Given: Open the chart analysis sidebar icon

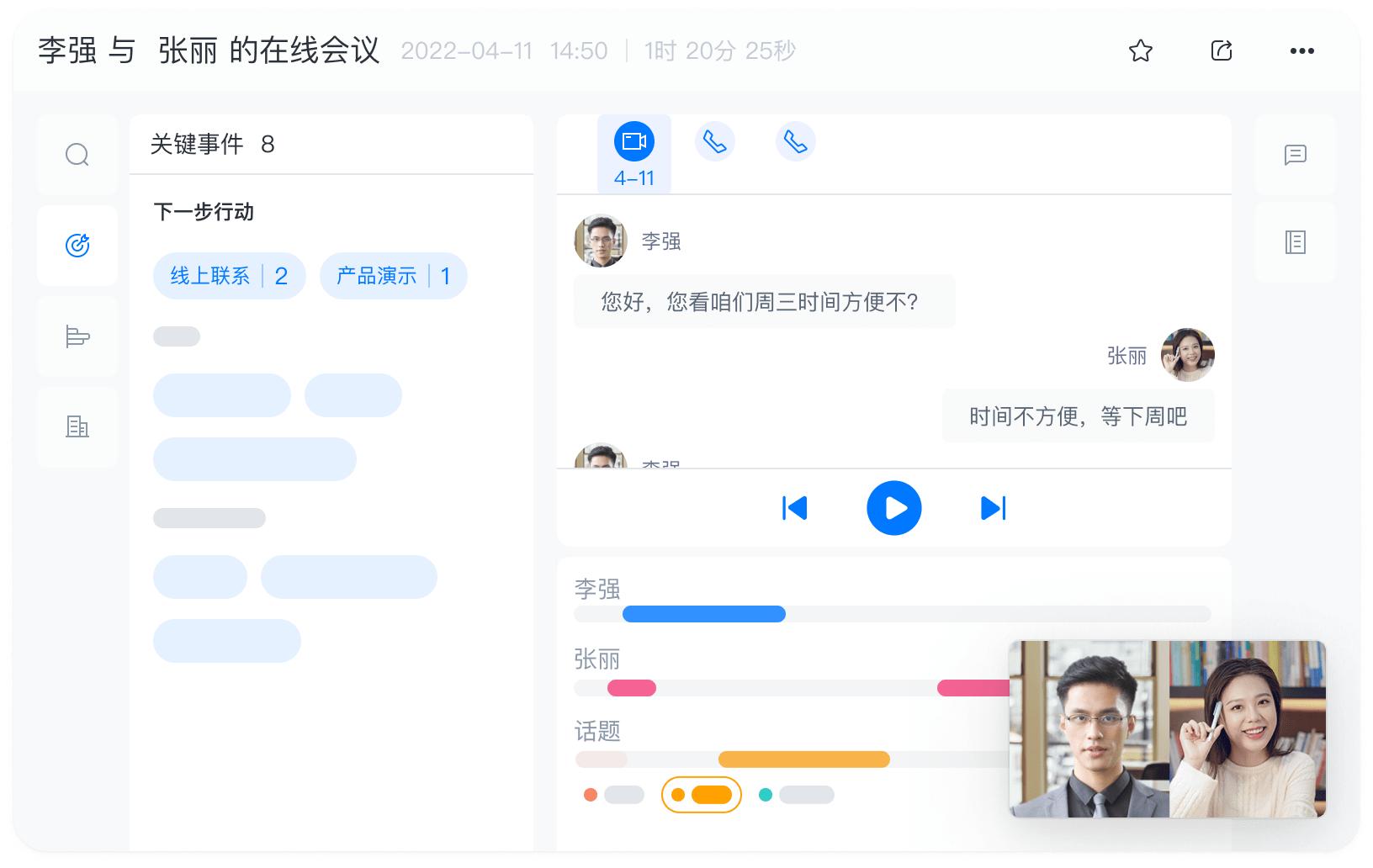Looking at the screenshot, I should [77, 336].
